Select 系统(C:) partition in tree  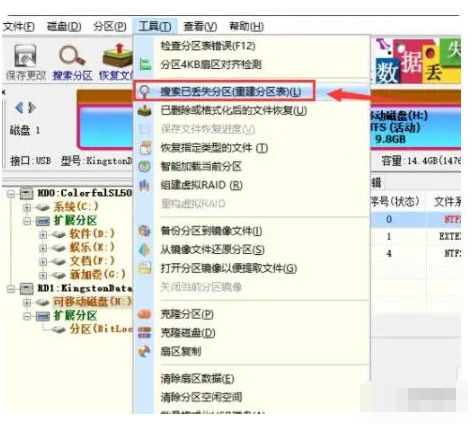tap(76, 207)
